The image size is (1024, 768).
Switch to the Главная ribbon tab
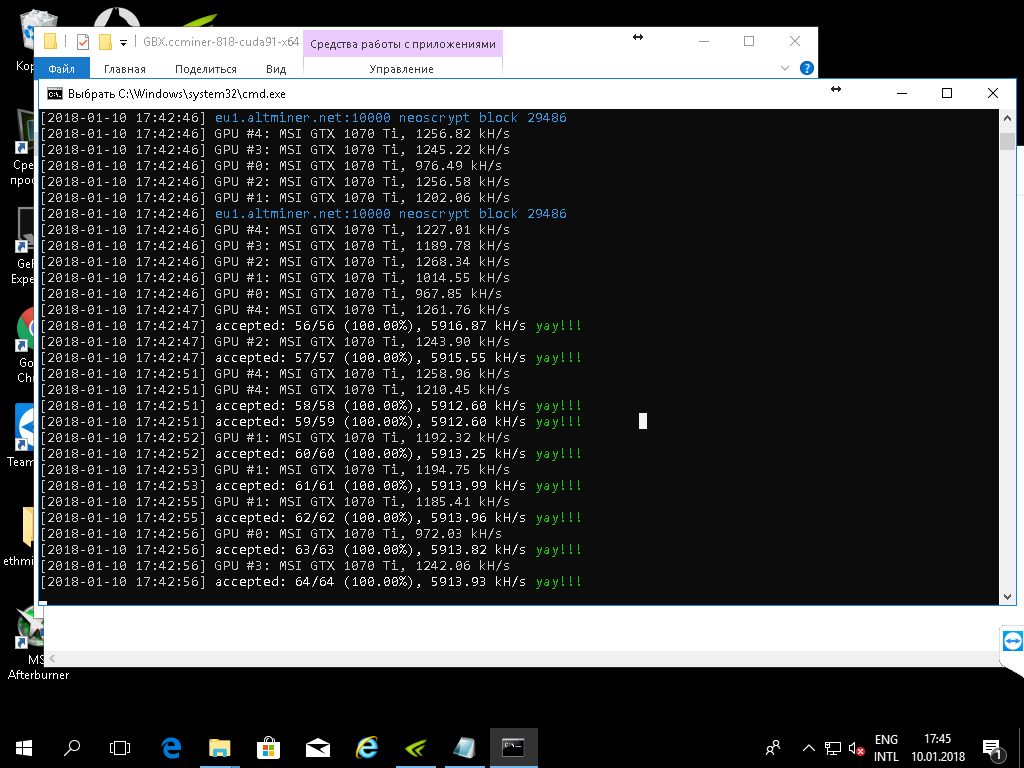point(125,69)
